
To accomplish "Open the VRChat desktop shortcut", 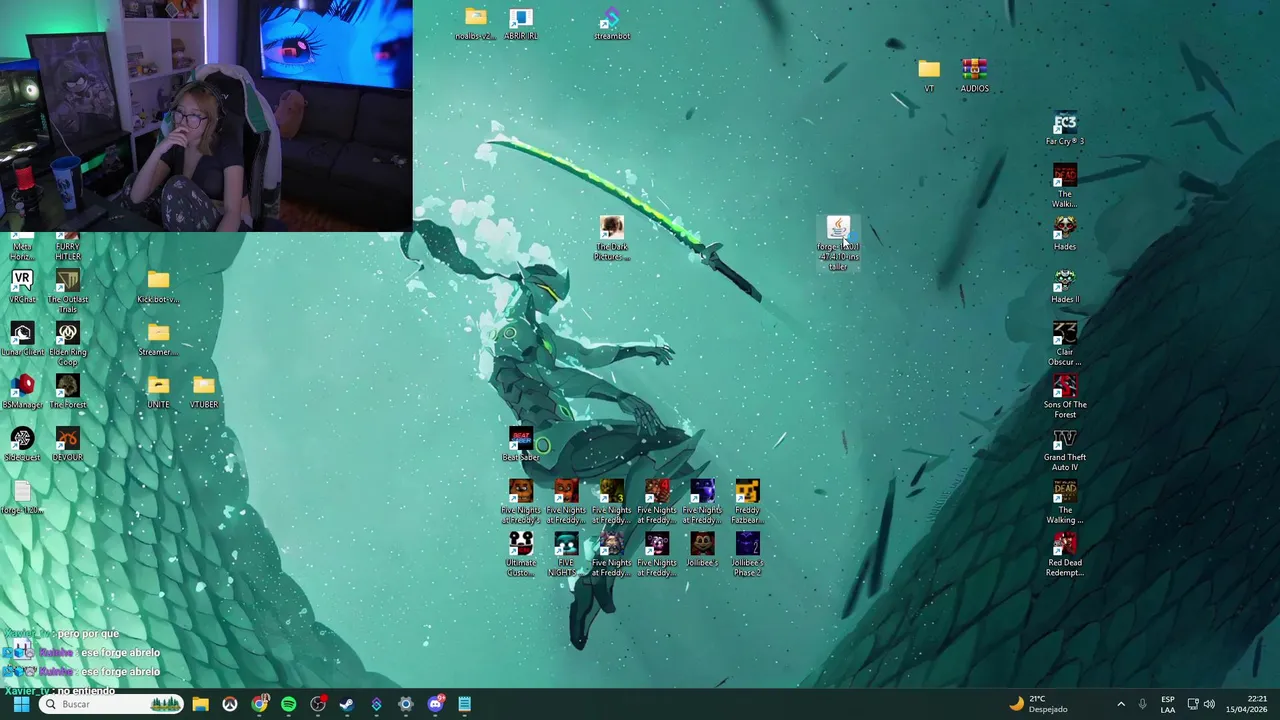I will 22,286.
